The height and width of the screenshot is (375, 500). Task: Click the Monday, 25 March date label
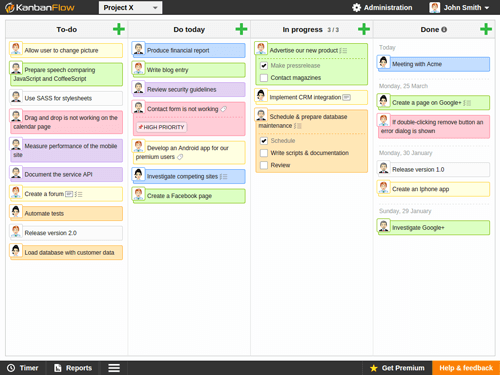pos(403,86)
